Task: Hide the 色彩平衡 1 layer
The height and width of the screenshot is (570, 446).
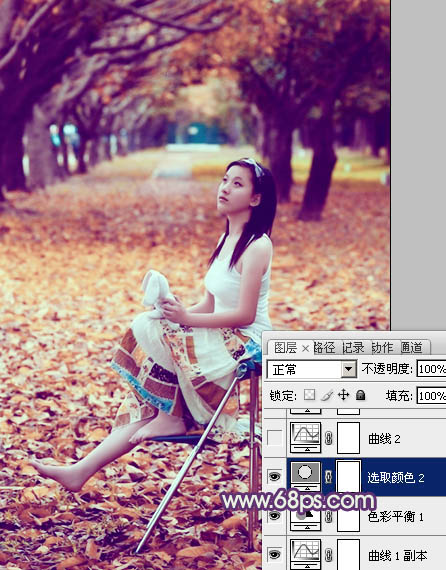Action: [274, 515]
